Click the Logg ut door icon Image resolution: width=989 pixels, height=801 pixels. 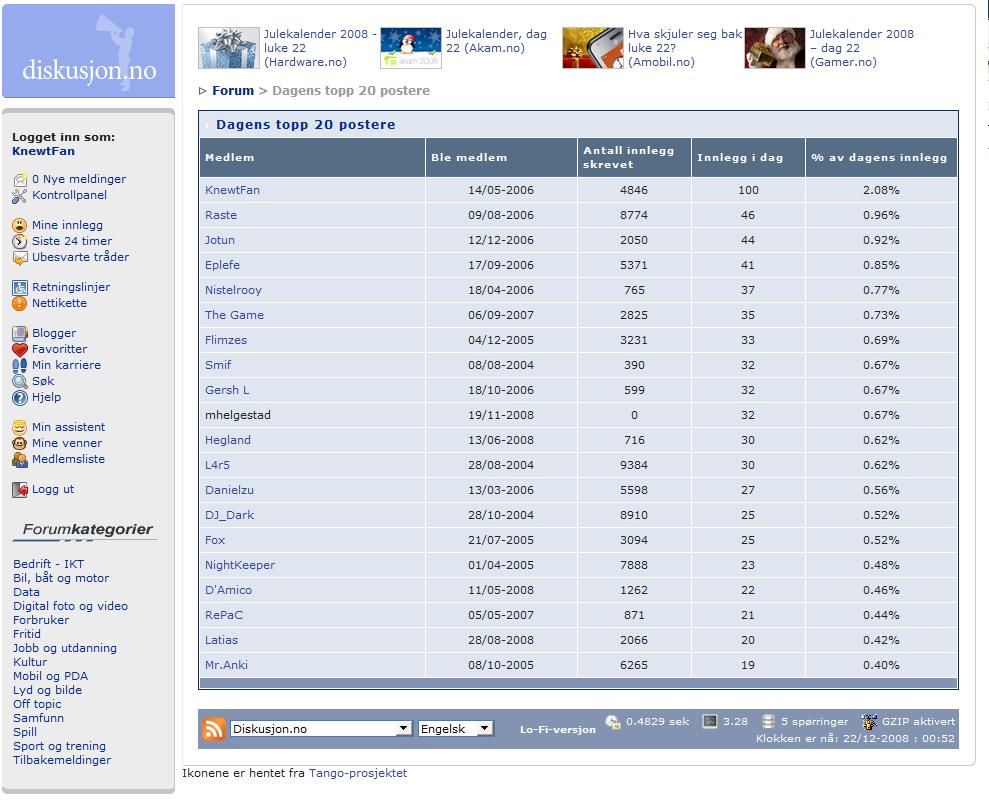click(20, 490)
